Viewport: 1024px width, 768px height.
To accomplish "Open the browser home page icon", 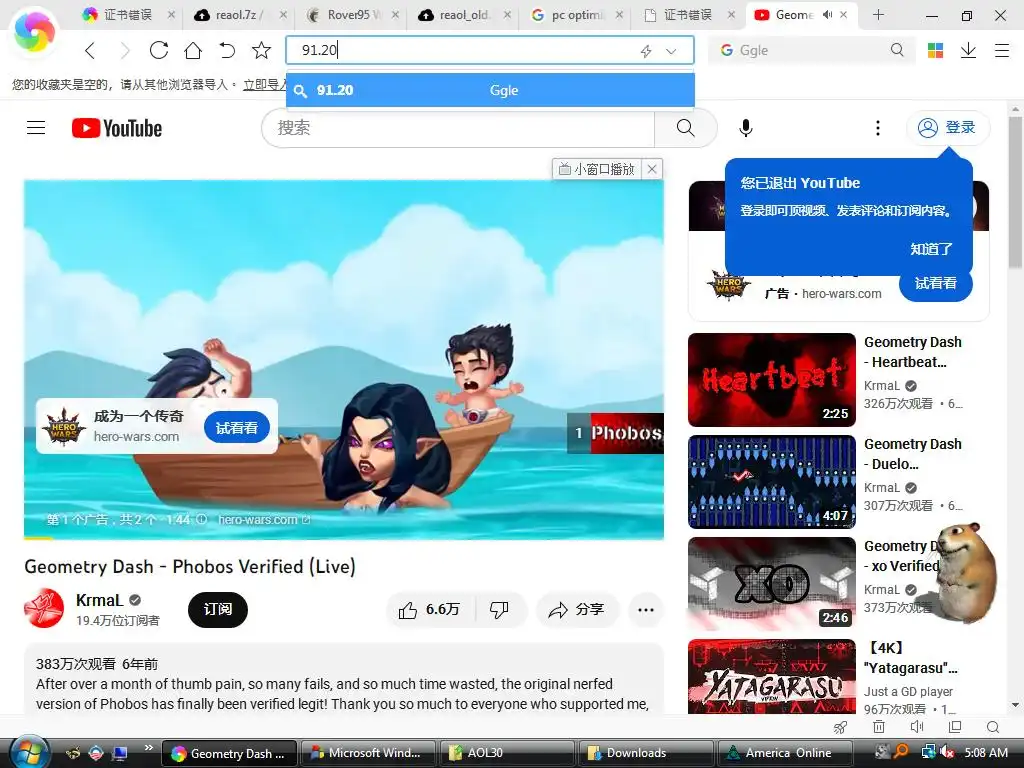I will [x=193, y=50].
